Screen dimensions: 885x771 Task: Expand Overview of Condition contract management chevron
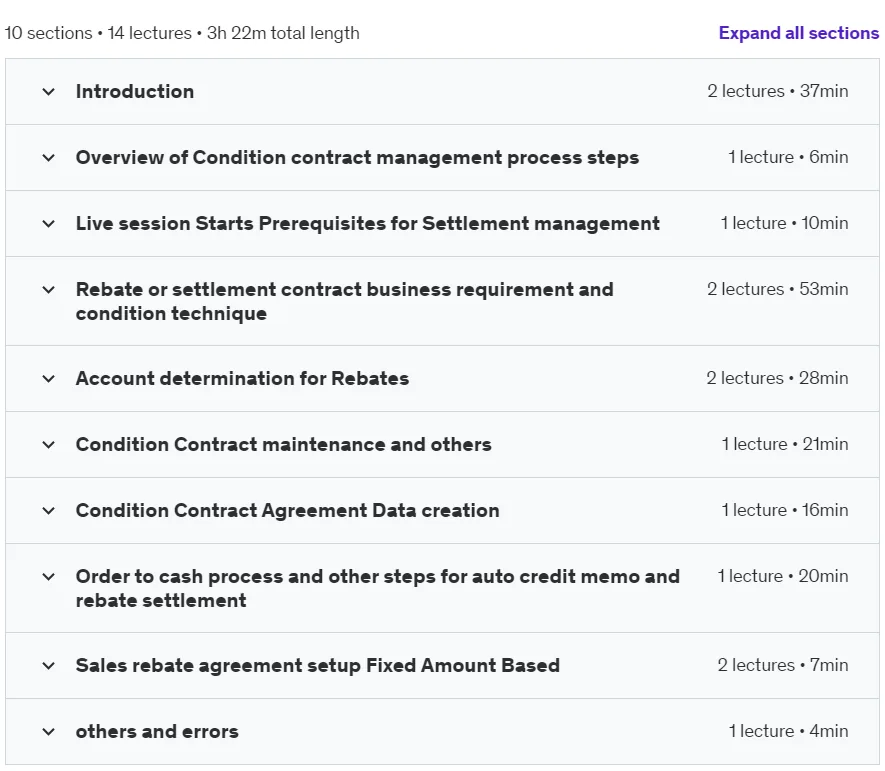[x=49, y=157]
